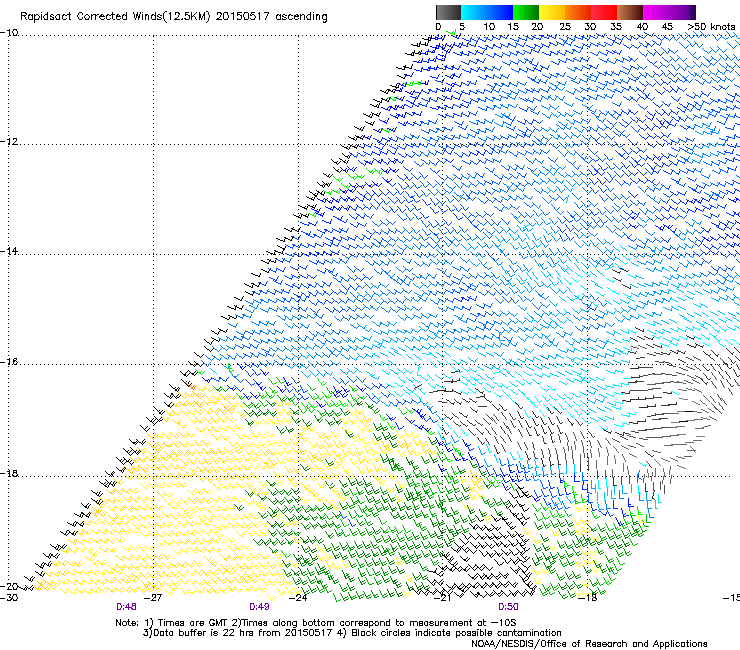Click the brown 35-40 knots legend segment
The image size is (740, 650).
[630, 12]
